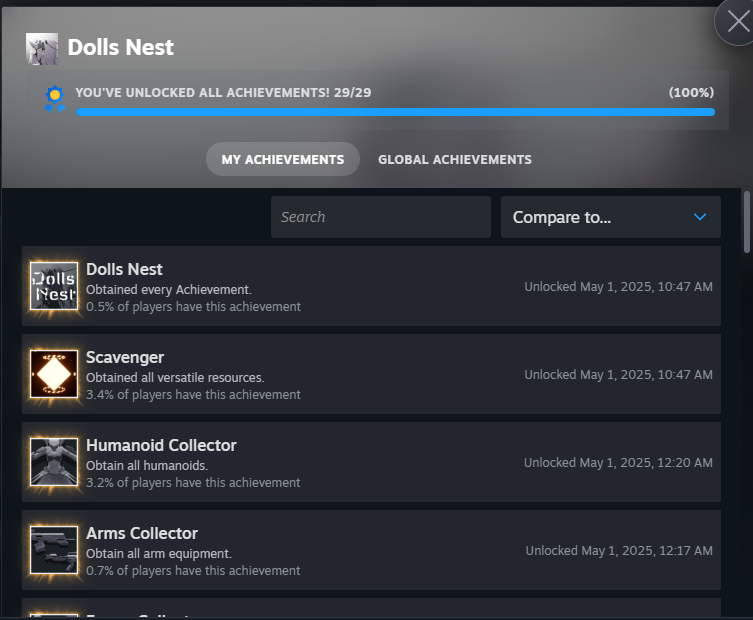Image resolution: width=753 pixels, height=620 pixels.
Task: Click the Dolls Nest game title
Action: (x=121, y=47)
